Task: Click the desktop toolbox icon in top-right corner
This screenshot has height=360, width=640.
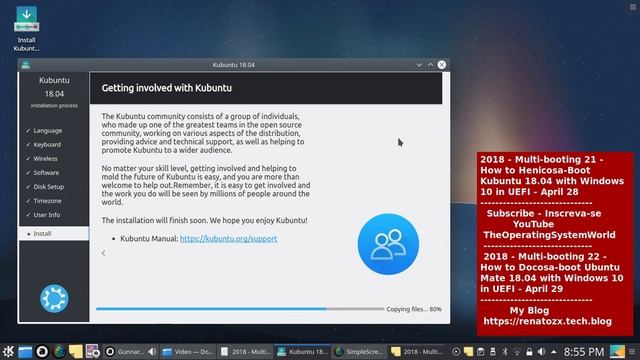Action: tap(633, 7)
